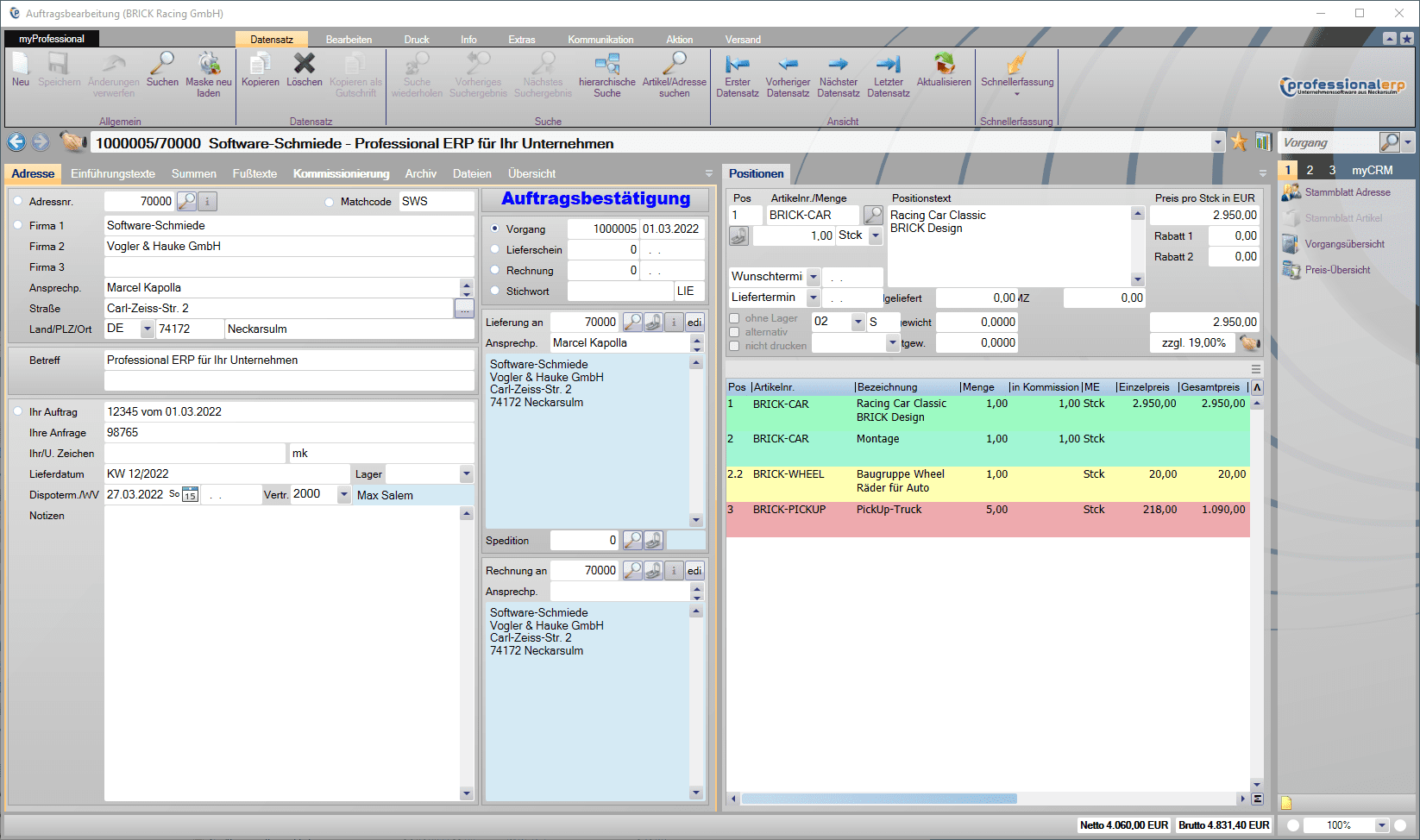Open hierarchische Suche icon
Screen dimensions: 1420x840
coord(607,64)
